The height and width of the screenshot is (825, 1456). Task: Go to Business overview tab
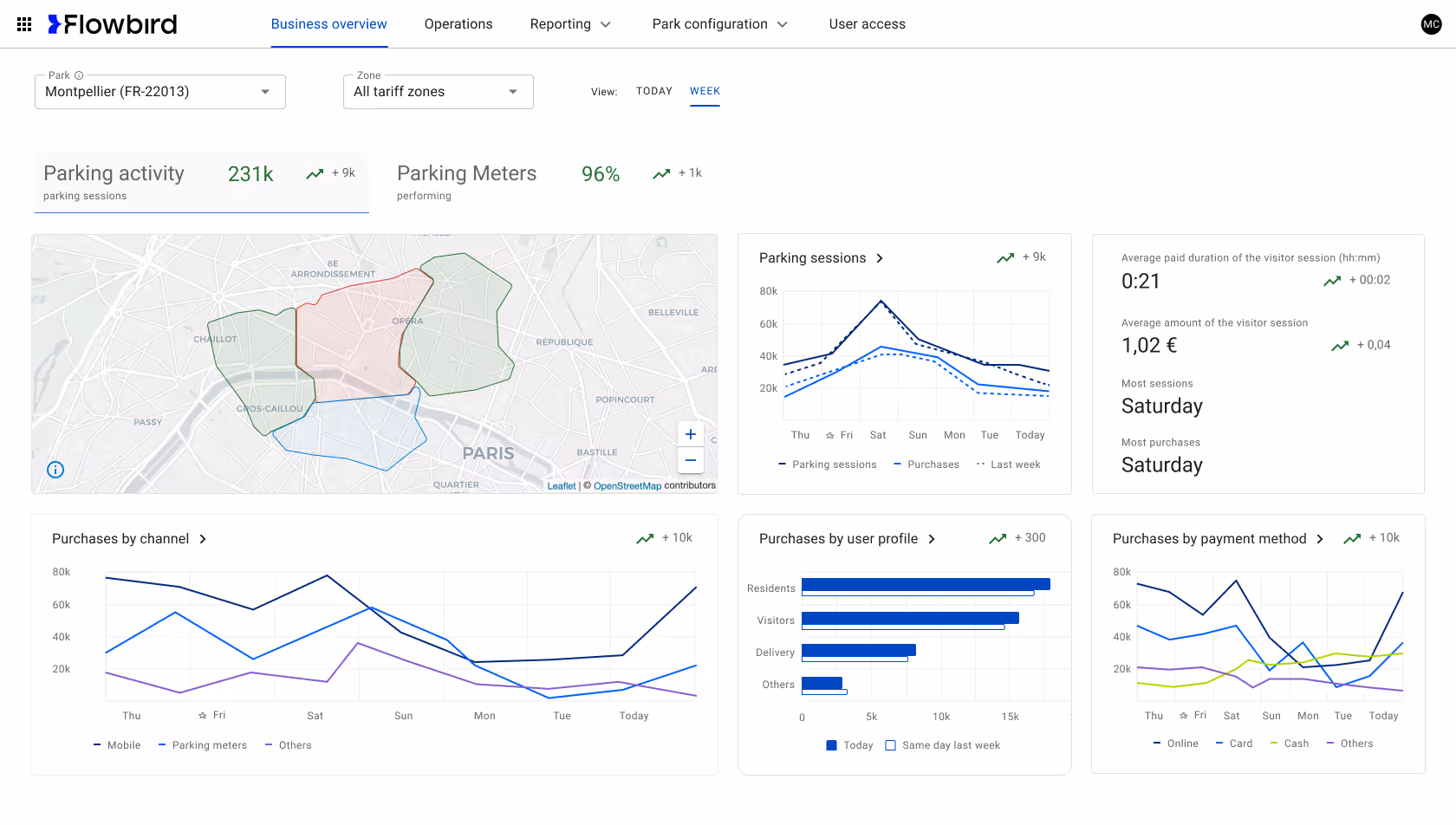[x=329, y=24]
